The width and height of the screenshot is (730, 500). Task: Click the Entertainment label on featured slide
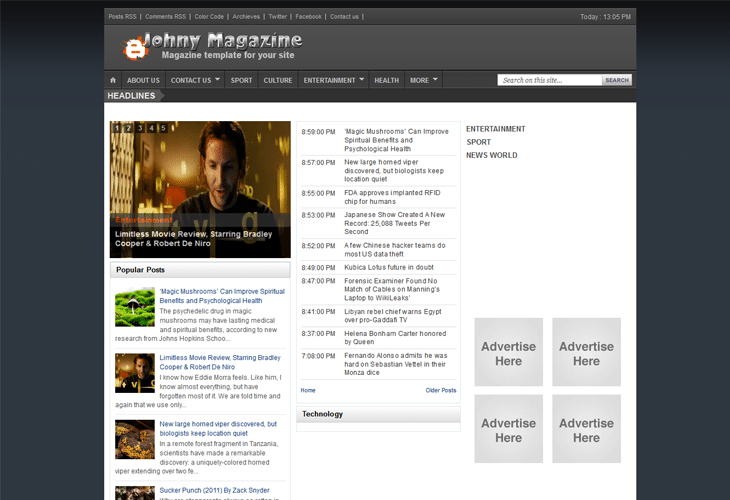(x=144, y=220)
